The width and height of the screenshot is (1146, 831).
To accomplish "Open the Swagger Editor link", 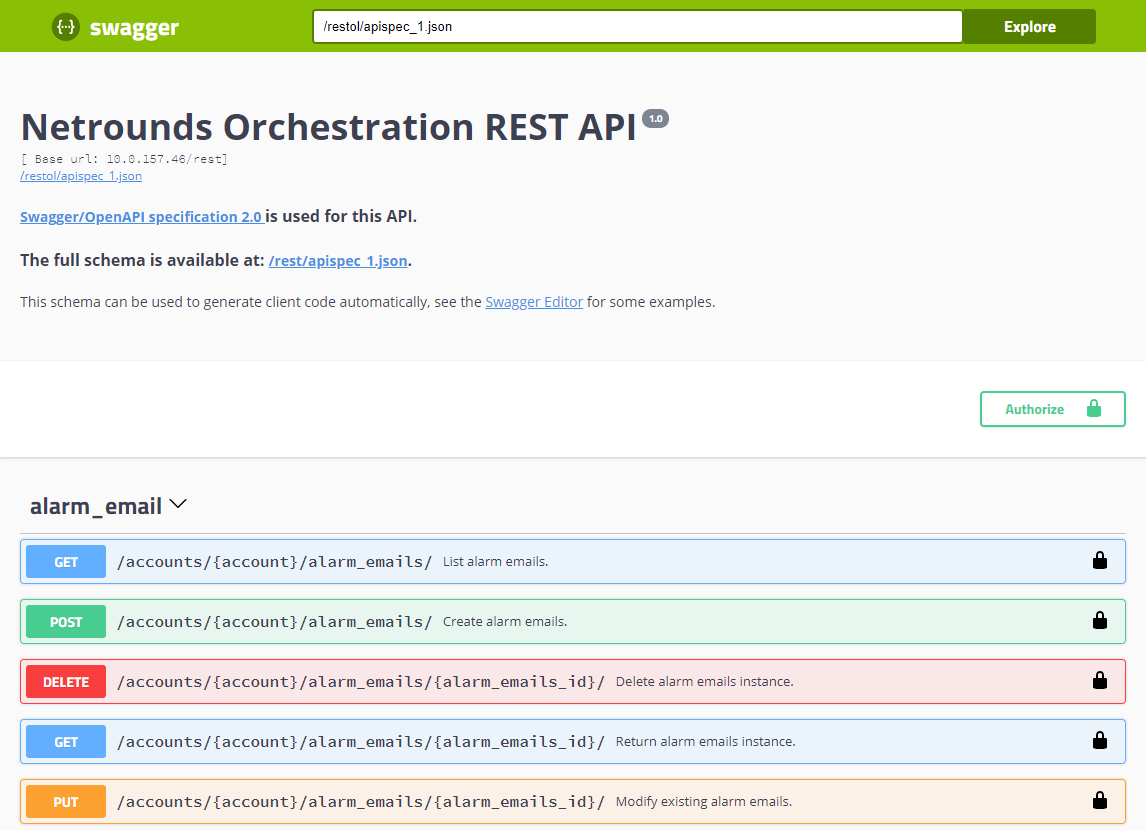I will (x=534, y=301).
